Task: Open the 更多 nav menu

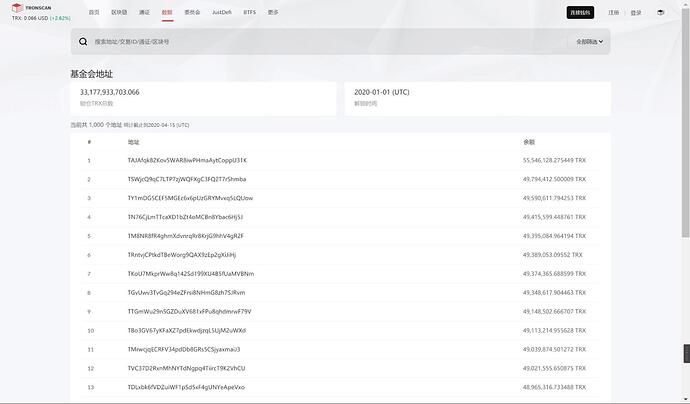Action: pos(273,12)
